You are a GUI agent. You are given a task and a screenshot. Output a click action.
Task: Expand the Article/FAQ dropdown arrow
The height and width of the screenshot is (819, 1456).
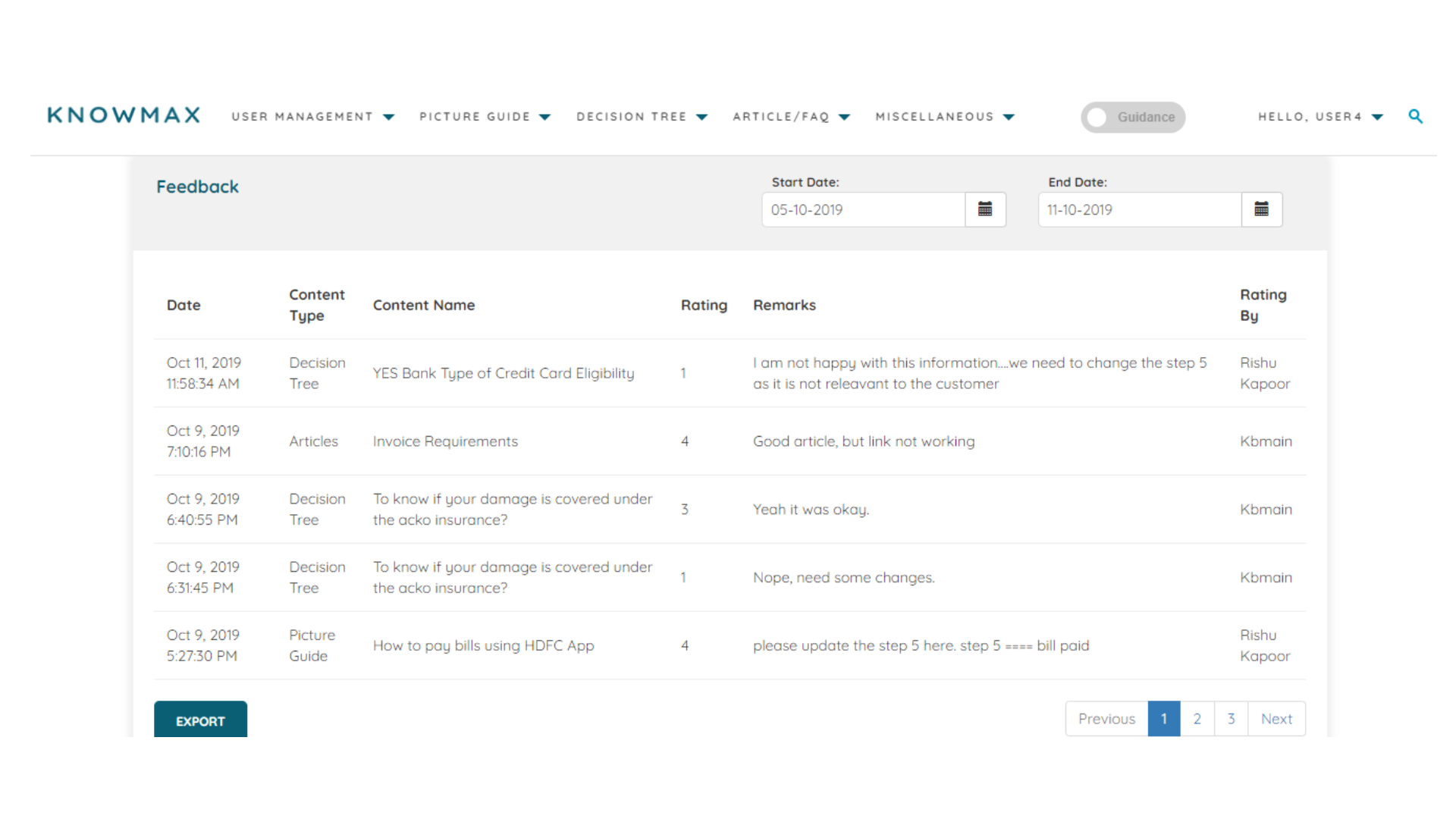click(x=844, y=117)
